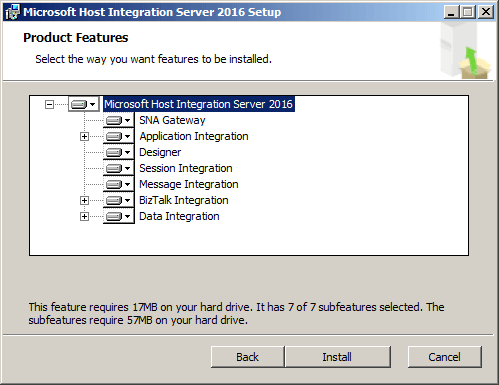The width and height of the screenshot is (499, 385).
Task: Open install options for Data Integration
Action: tap(118, 216)
